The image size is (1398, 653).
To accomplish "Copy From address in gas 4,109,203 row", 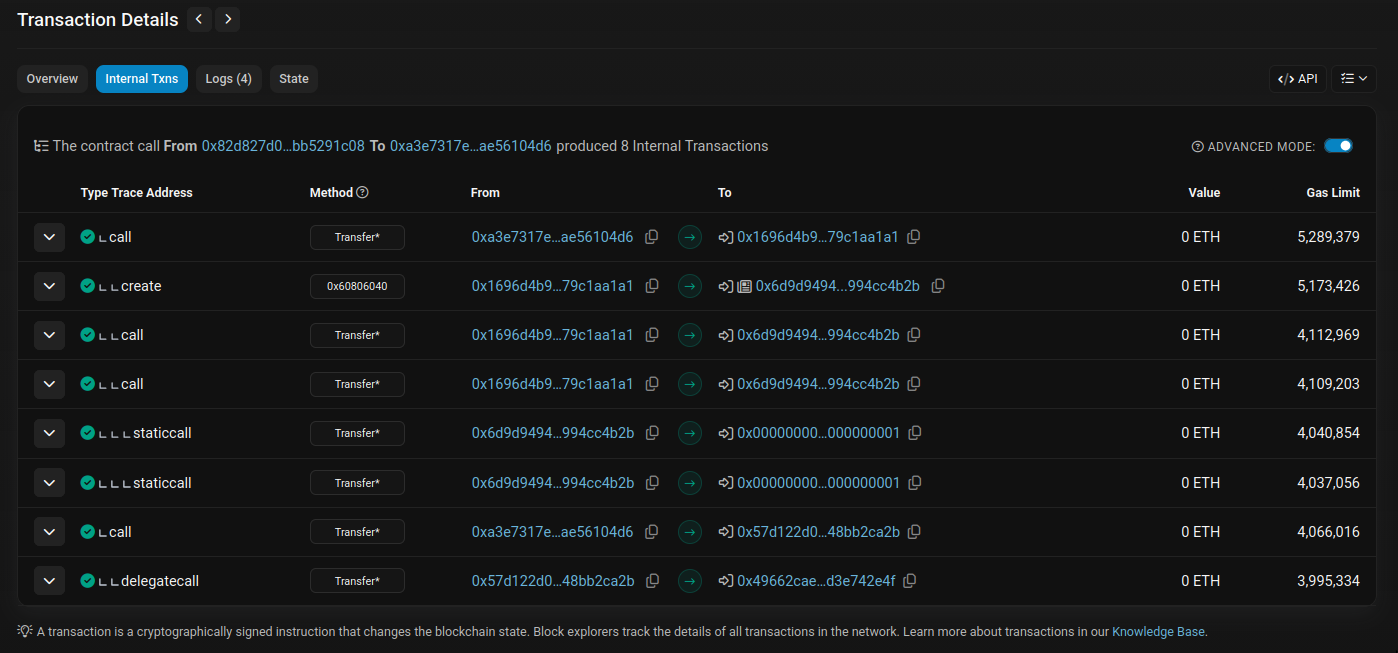I will pyautogui.click(x=652, y=384).
